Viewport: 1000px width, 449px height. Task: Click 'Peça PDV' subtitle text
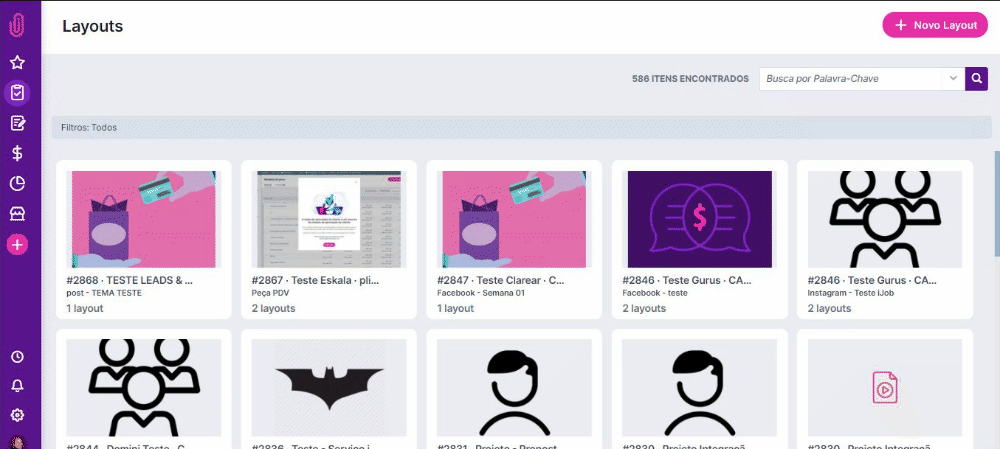click(x=270, y=293)
